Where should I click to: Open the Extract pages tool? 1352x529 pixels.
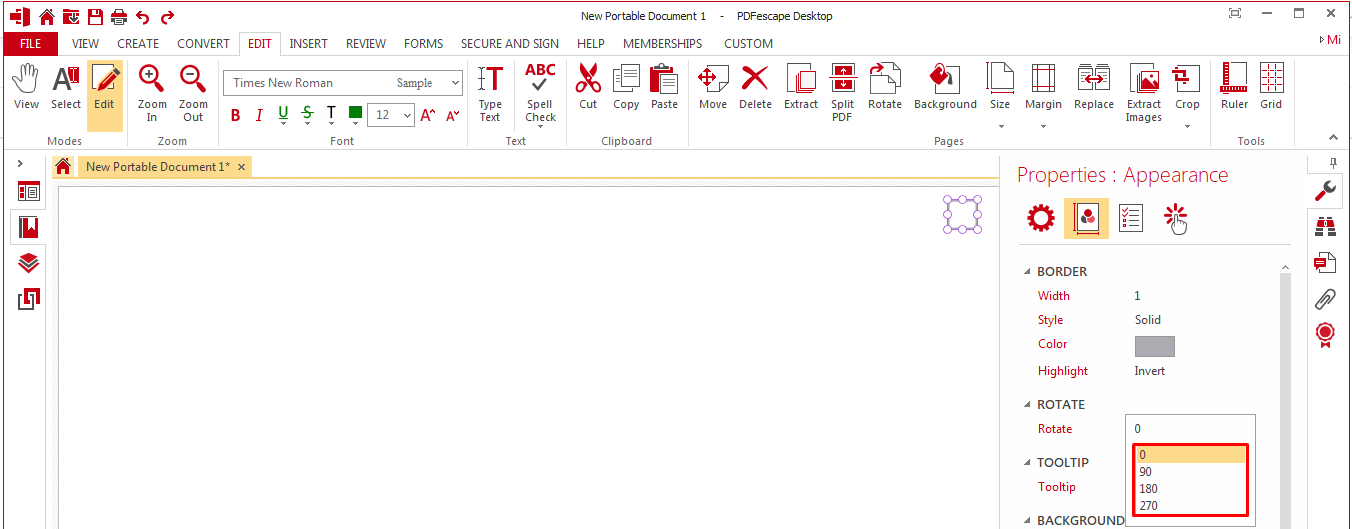pos(801,87)
